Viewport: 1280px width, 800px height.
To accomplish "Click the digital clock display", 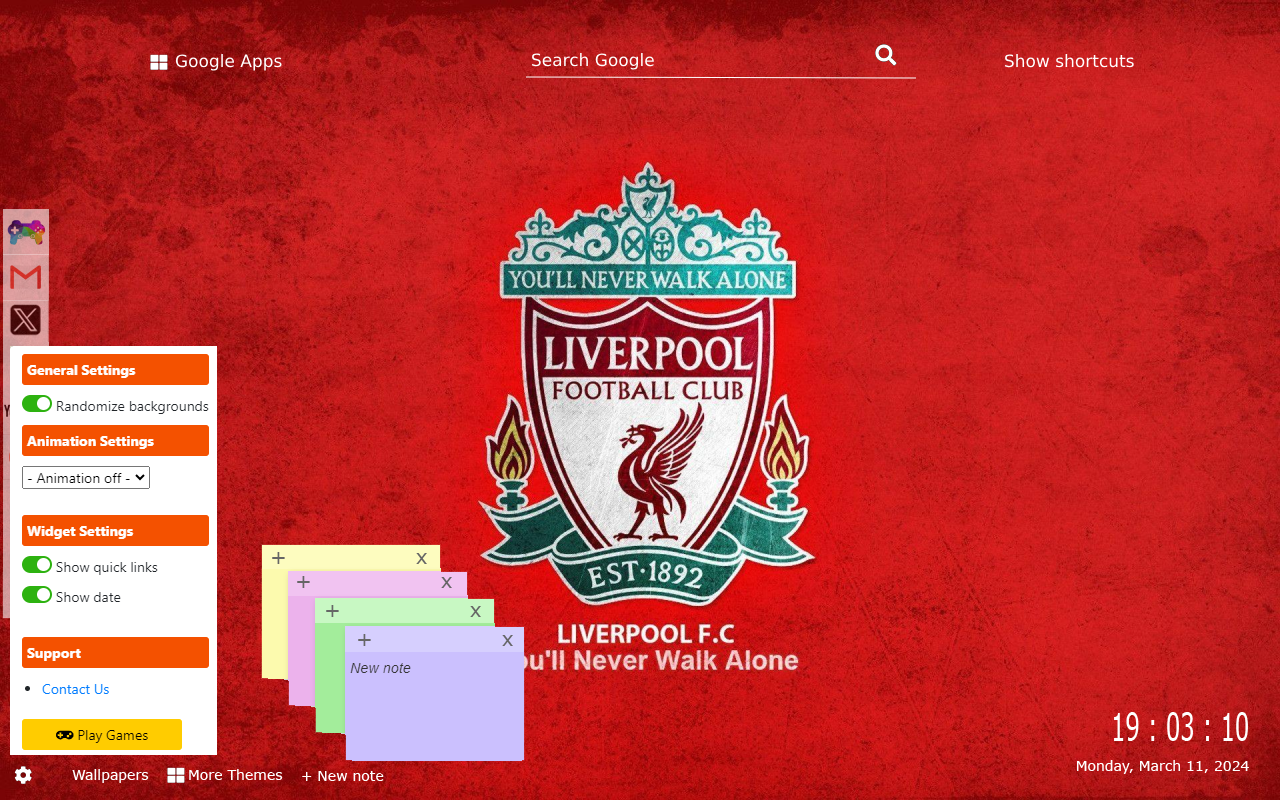I will point(1180,727).
